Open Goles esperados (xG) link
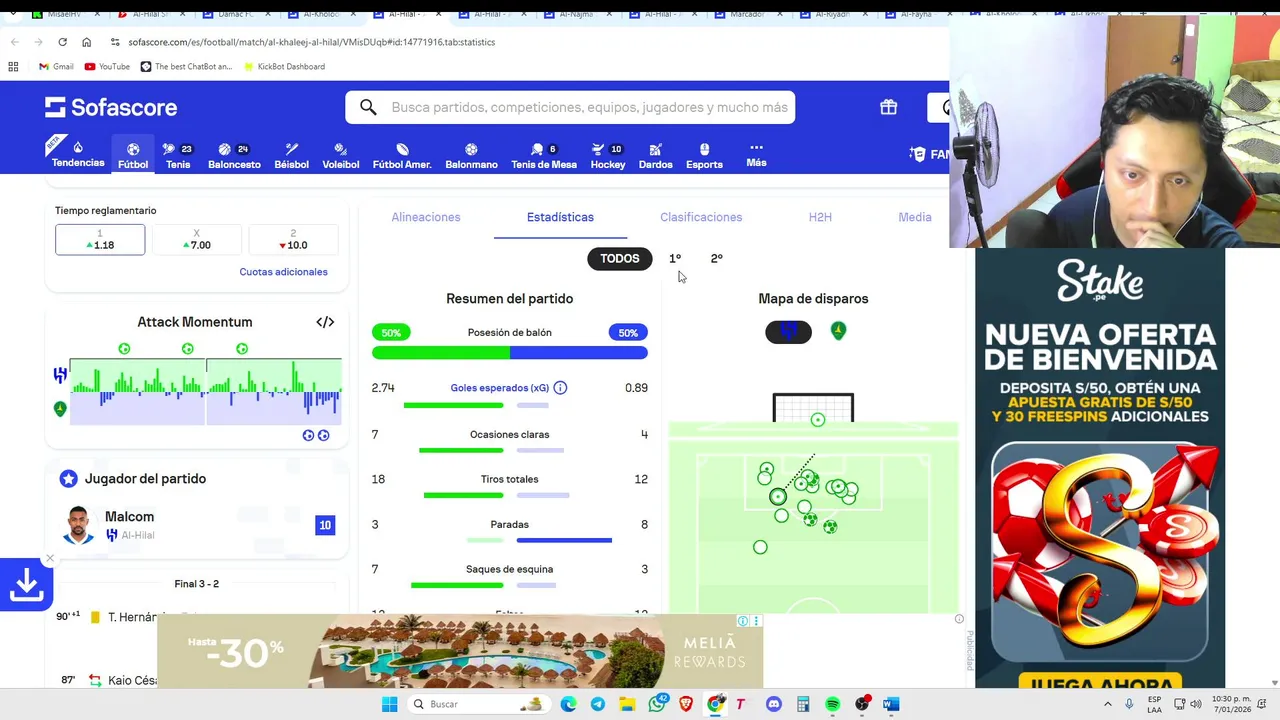Viewport: 1280px width, 720px height. pyautogui.click(x=499, y=388)
